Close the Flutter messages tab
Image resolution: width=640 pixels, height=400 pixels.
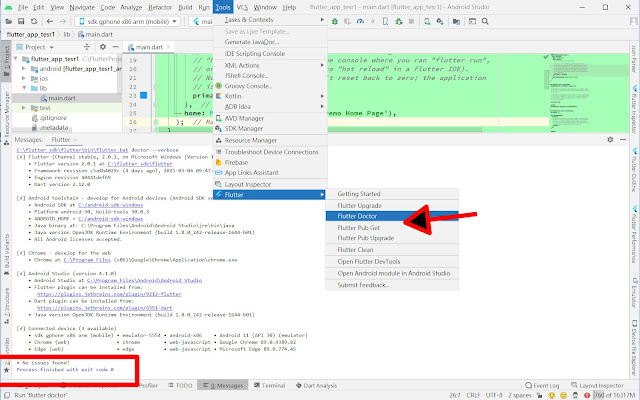coord(76,140)
